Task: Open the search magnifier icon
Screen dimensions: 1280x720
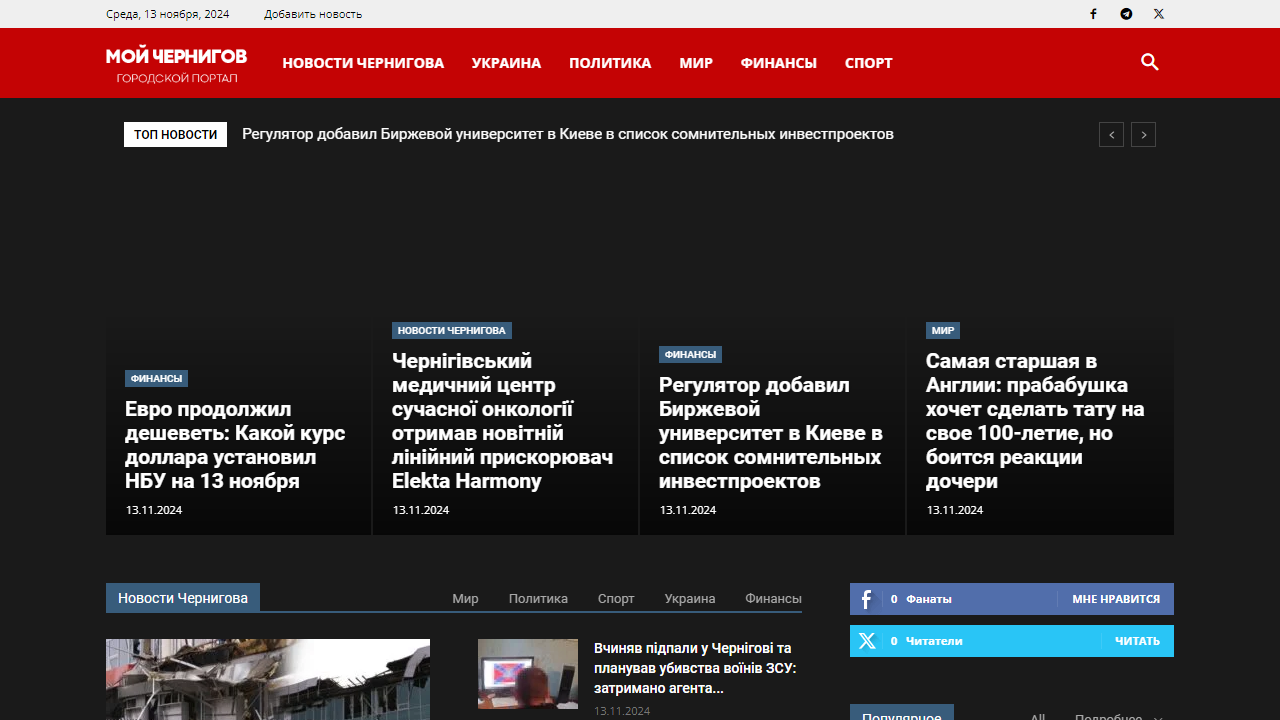Action: (1149, 62)
